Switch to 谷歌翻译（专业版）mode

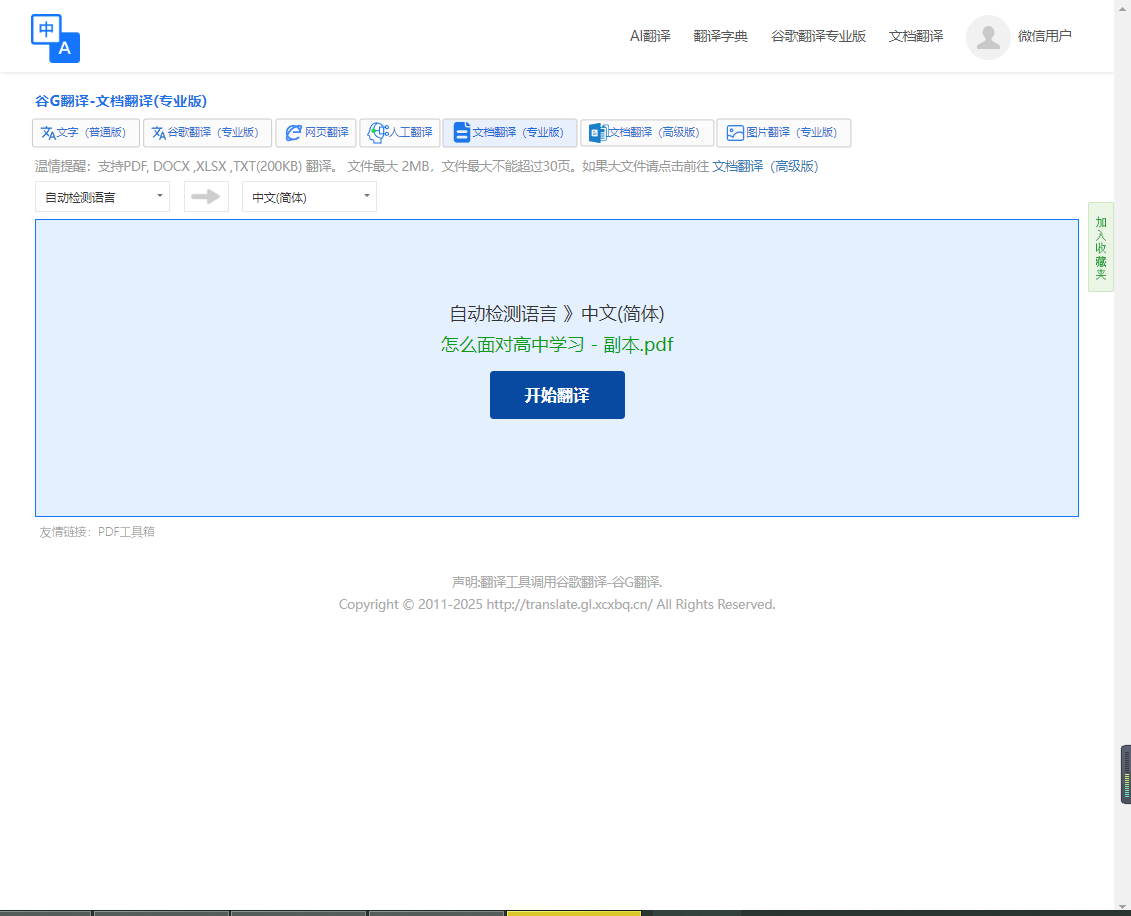(207, 133)
